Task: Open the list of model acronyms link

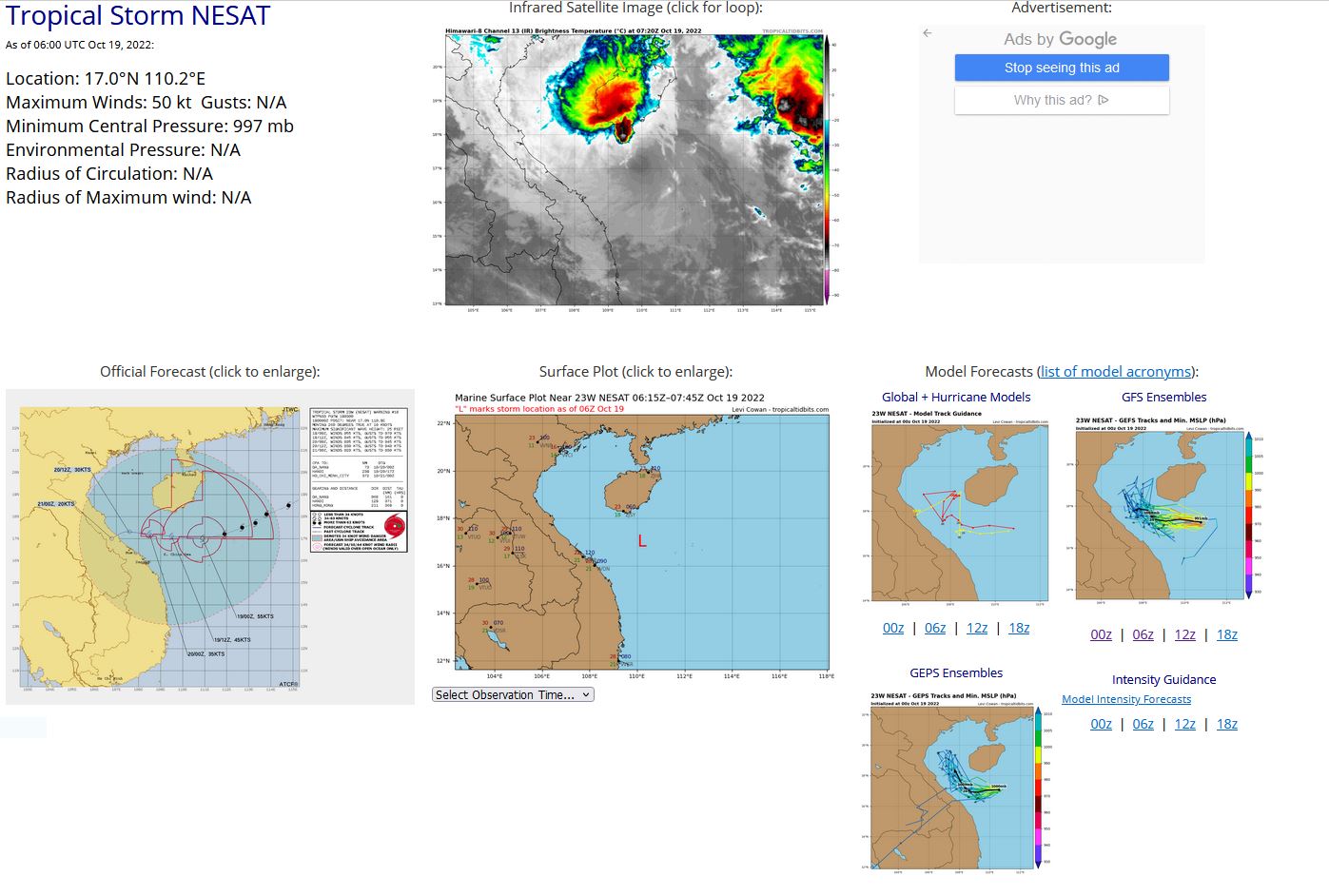Action: pyautogui.click(x=1116, y=372)
